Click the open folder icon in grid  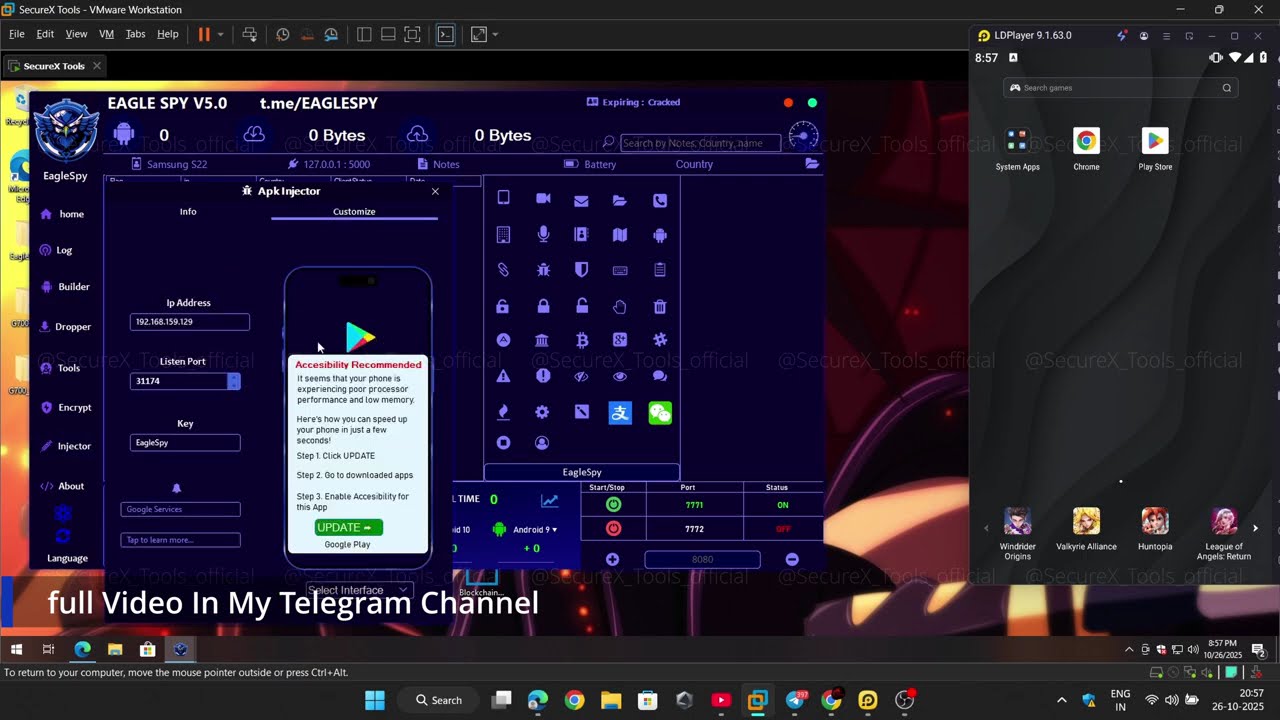coord(620,200)
